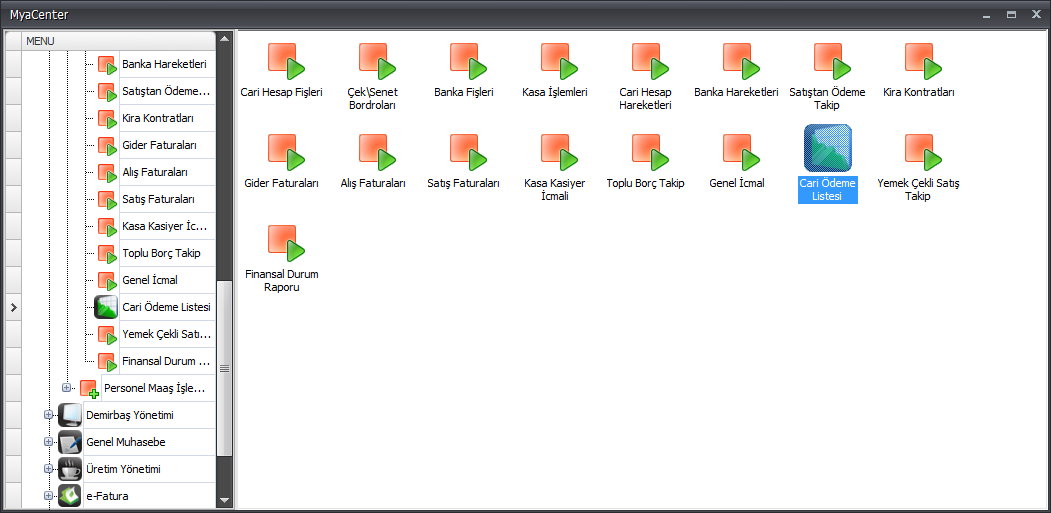The image size is (1051, 513).
Task: Open Satış Faturaları icon in main panel
Action: [469, 153]
